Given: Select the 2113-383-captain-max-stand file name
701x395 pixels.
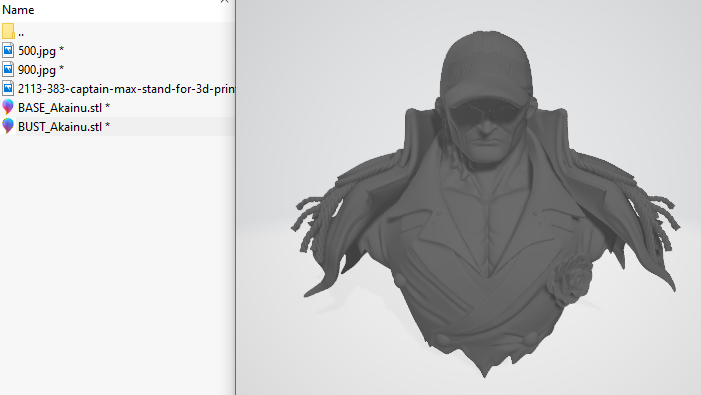Looking at the screenshot, I should [x=126, y=89].
